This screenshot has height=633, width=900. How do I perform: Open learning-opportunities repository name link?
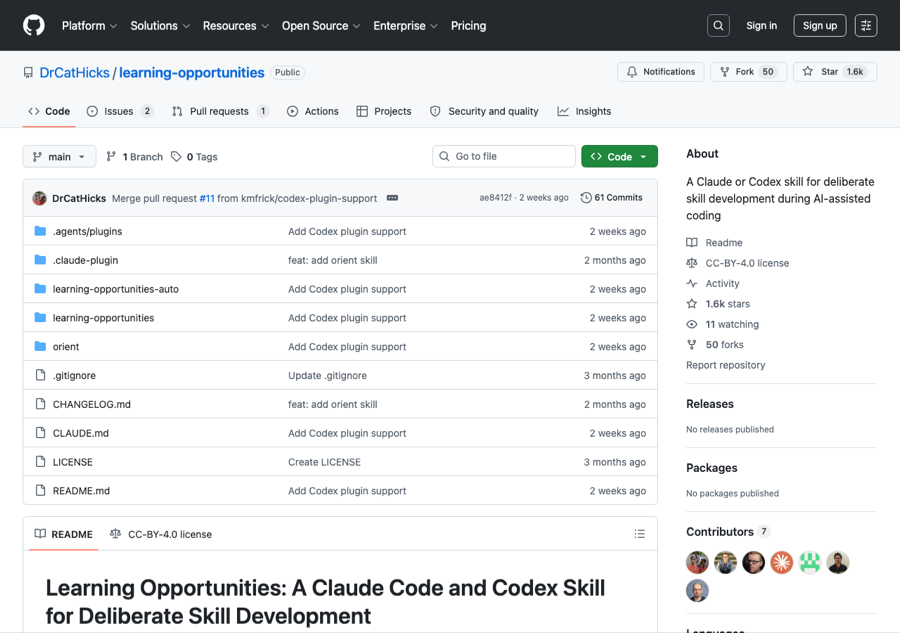tap(192, 73)
